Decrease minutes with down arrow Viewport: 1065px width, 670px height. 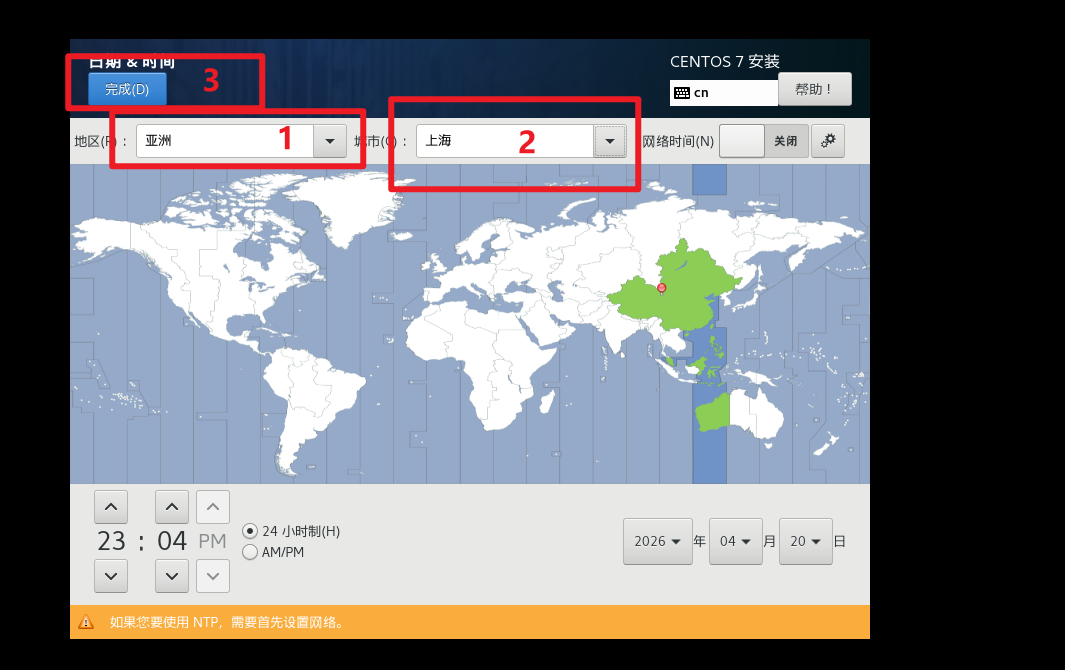pos(172,576)
